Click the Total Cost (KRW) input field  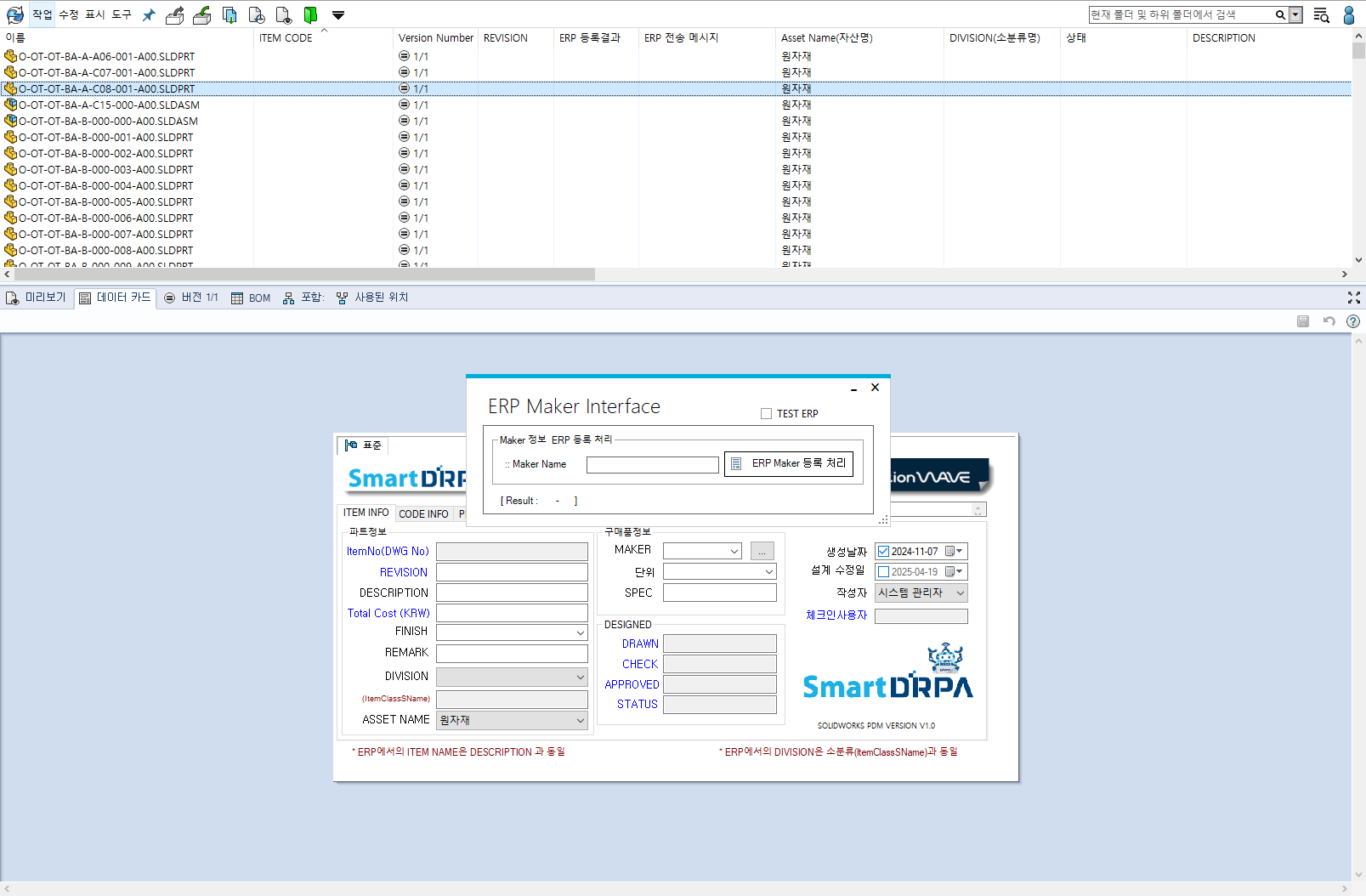click(512, 613)
